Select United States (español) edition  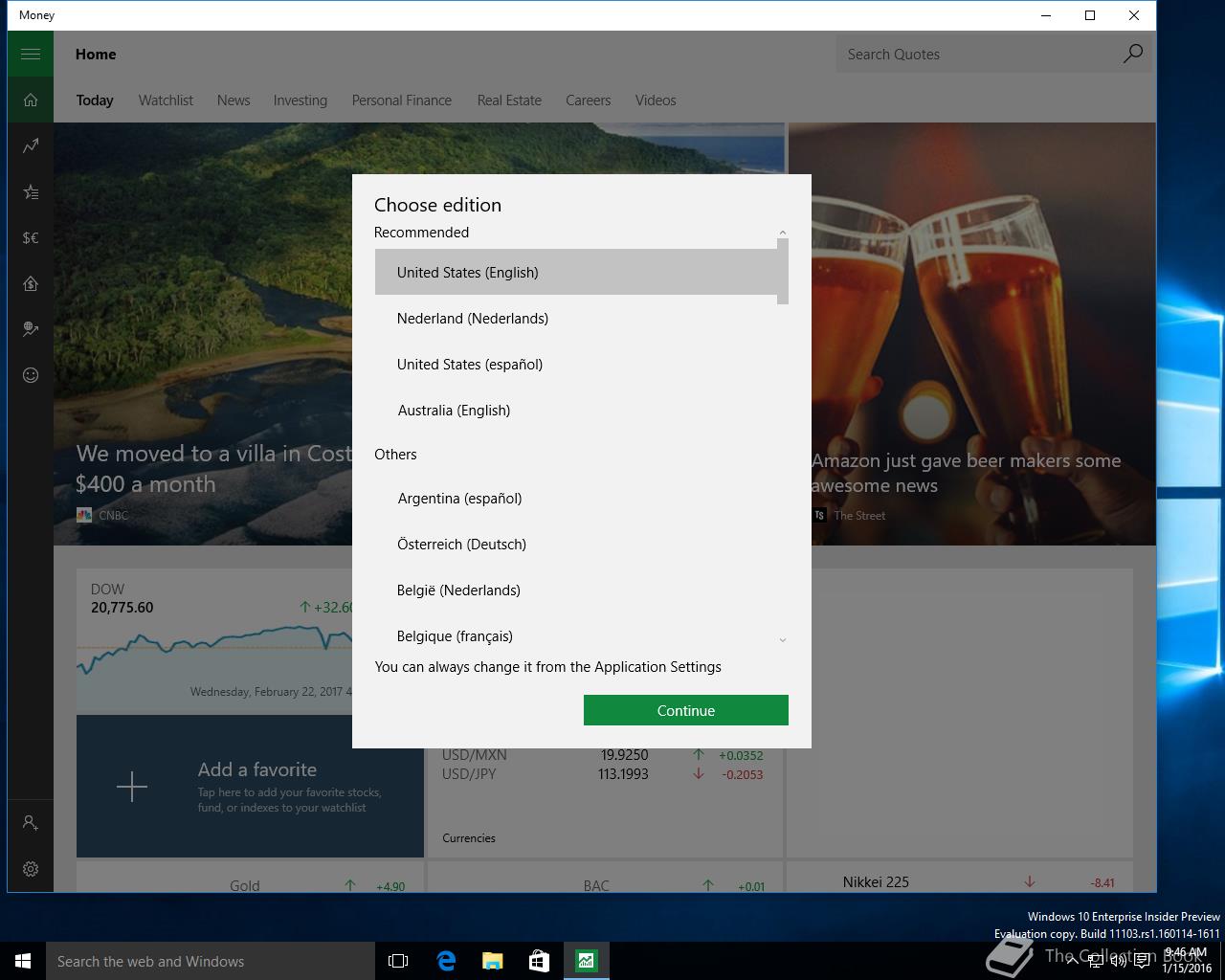pos(576,364)
